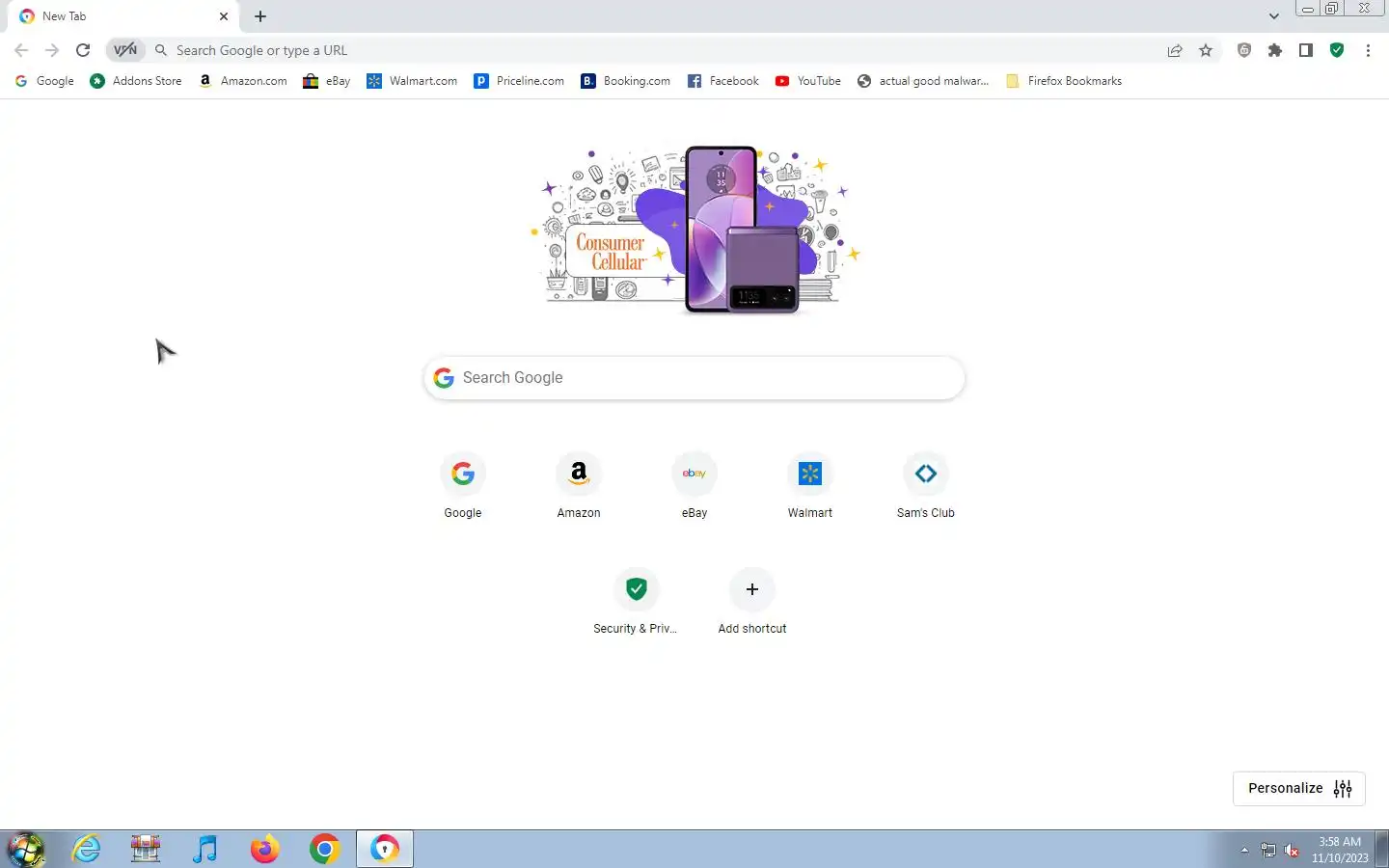Viewport: 1389px width, 868px height.
Task: Open the Walmart shortcut tile
Action: tap(810, 486)
